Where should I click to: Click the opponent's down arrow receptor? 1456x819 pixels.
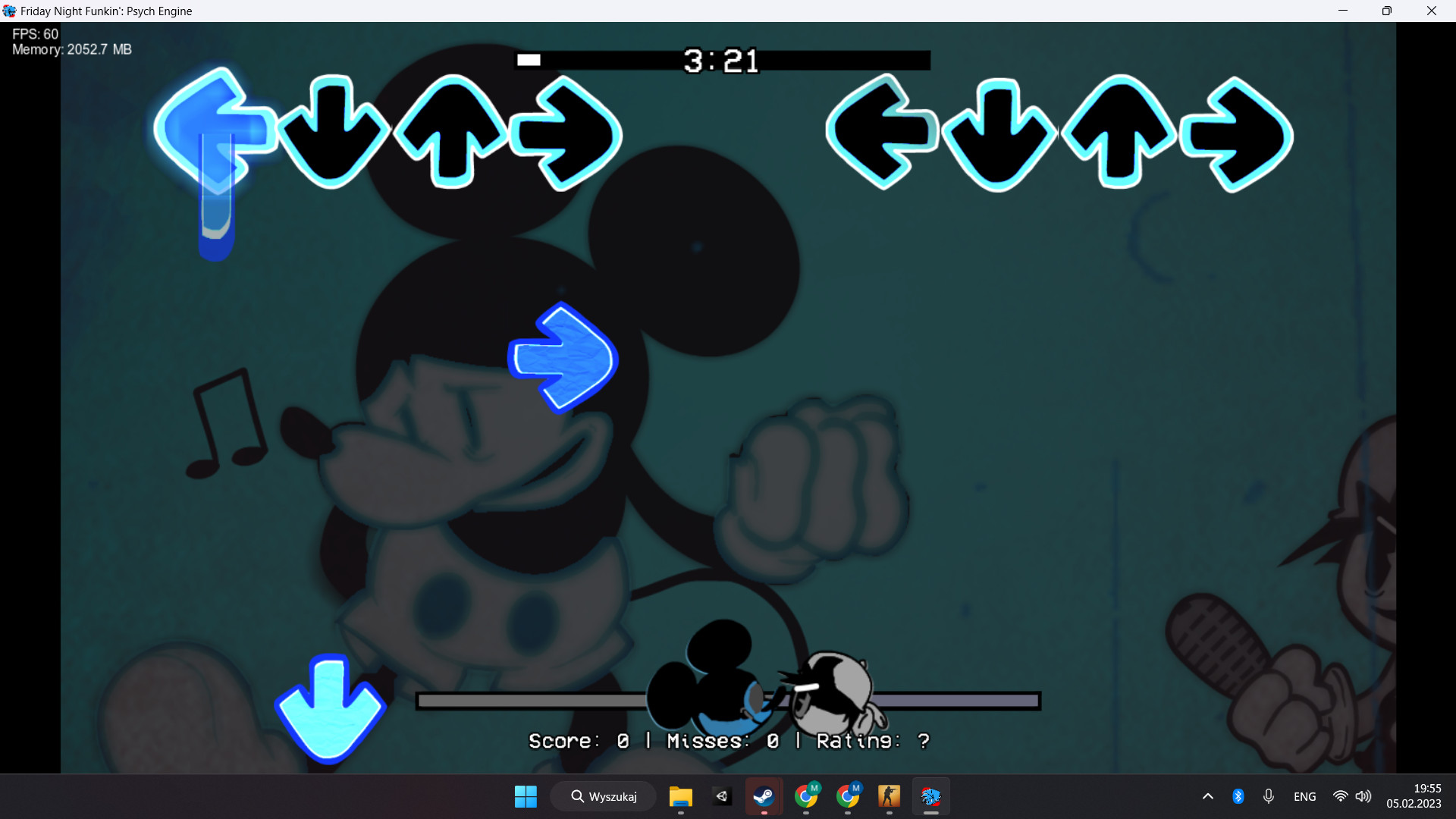click(x=332, y=132)
